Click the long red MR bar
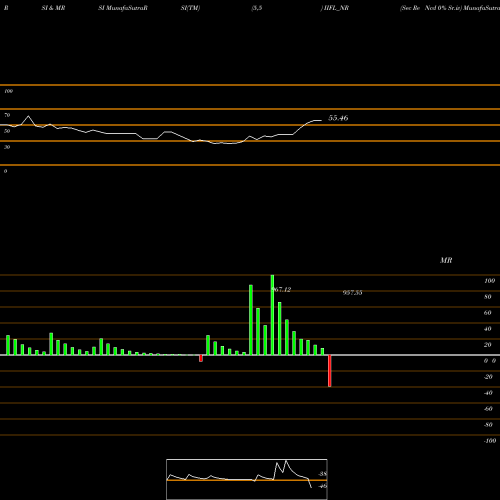The image size is (500, 500). 330,371
